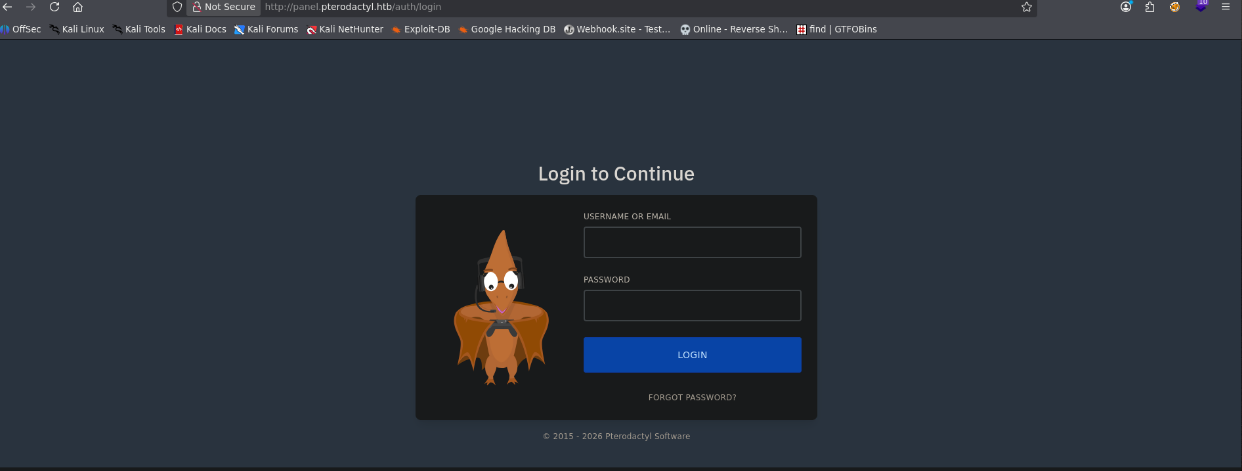Open the hamburger application menu
Viewport: 1242px width, 471px height.
pos(1225,7)
